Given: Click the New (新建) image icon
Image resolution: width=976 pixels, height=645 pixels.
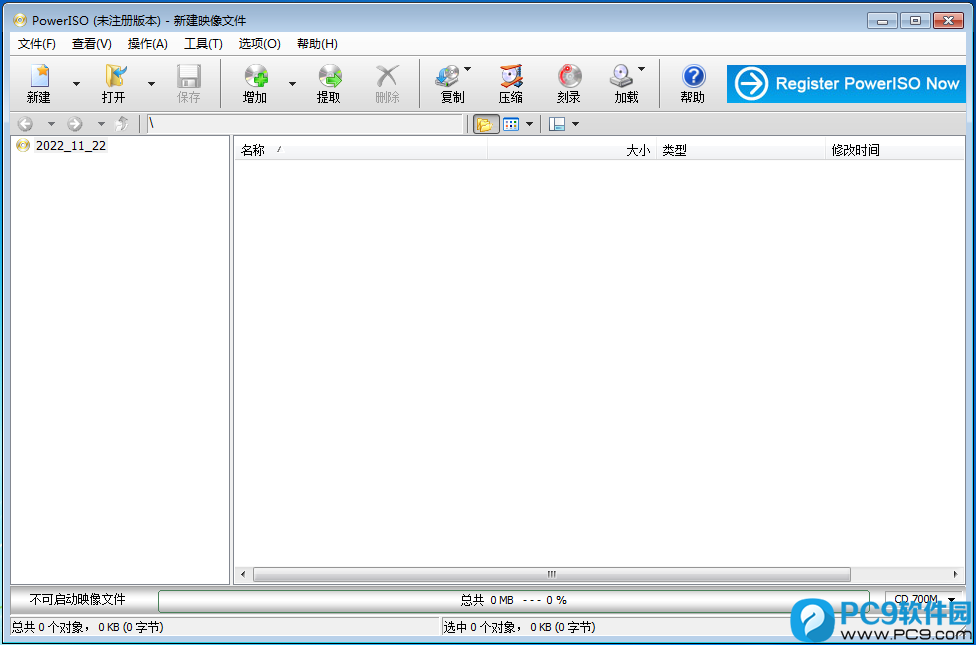Looking at the screenshot, I should tap(40, 77).
